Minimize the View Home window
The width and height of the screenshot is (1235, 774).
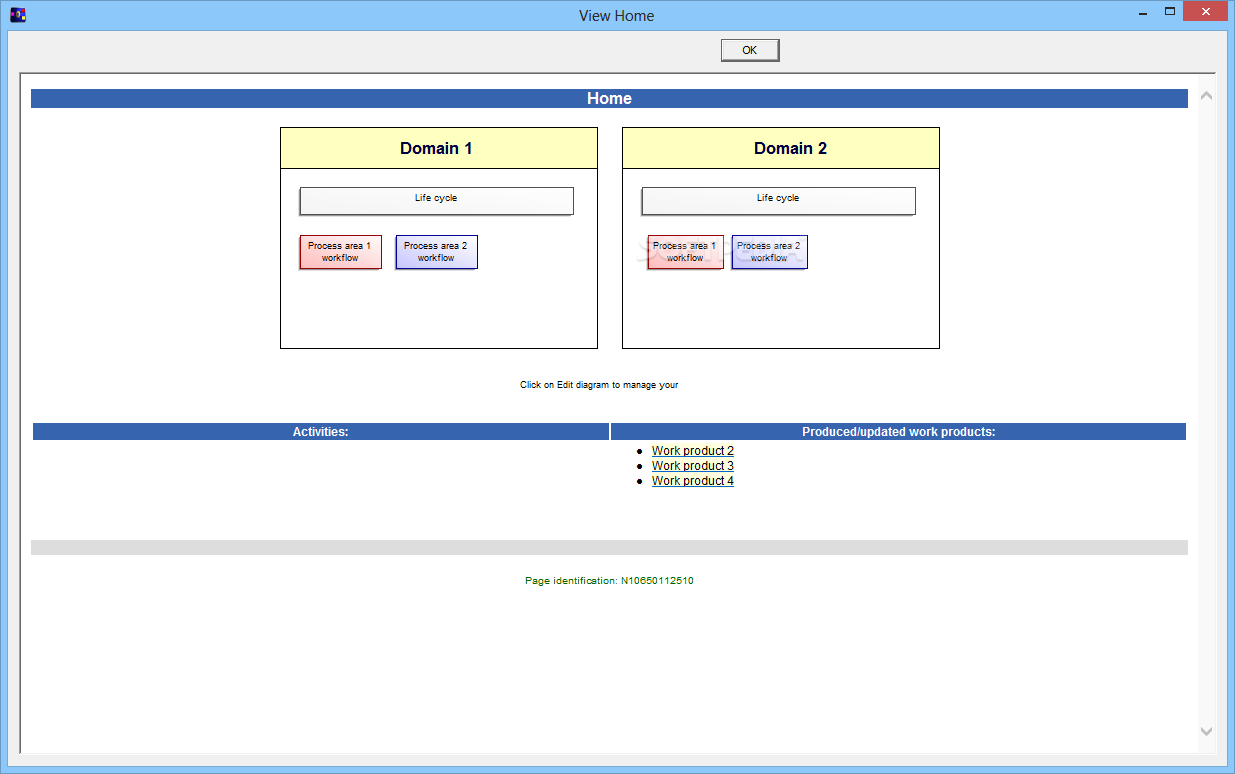pos(1142,13)
